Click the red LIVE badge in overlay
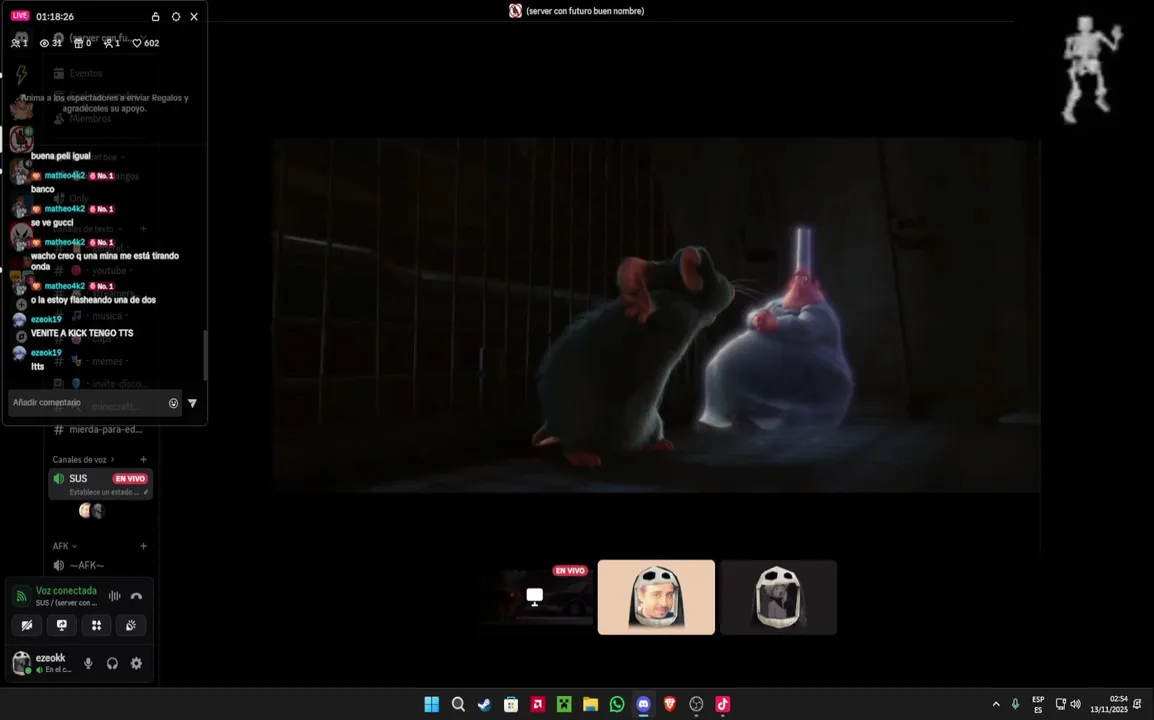The image size is (1154, 720). (x=20, y=15)
